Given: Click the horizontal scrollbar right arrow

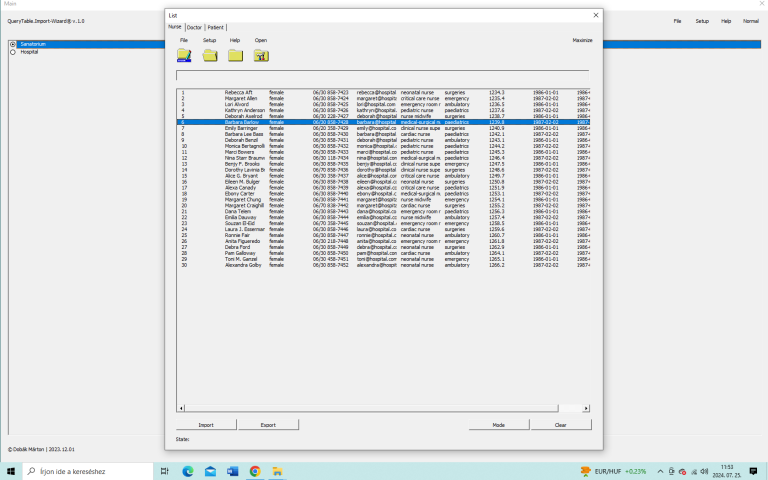Looking at the screenshot, I should click(x=585, y=408).
